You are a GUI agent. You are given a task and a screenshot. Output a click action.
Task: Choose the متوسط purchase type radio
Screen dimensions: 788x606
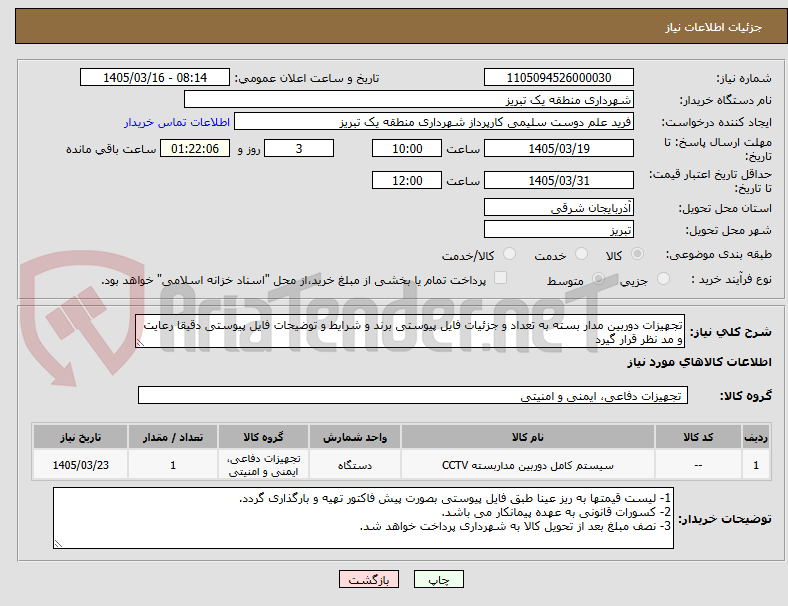598,278
